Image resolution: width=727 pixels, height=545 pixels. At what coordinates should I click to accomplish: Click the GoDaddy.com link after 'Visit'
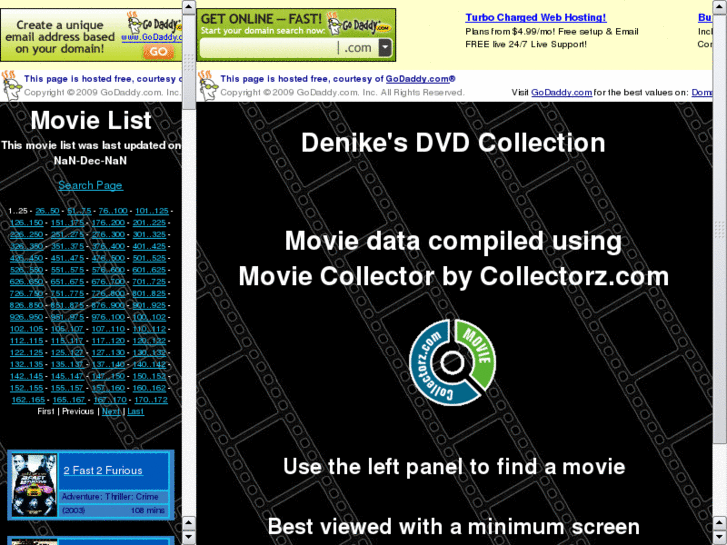561,92
